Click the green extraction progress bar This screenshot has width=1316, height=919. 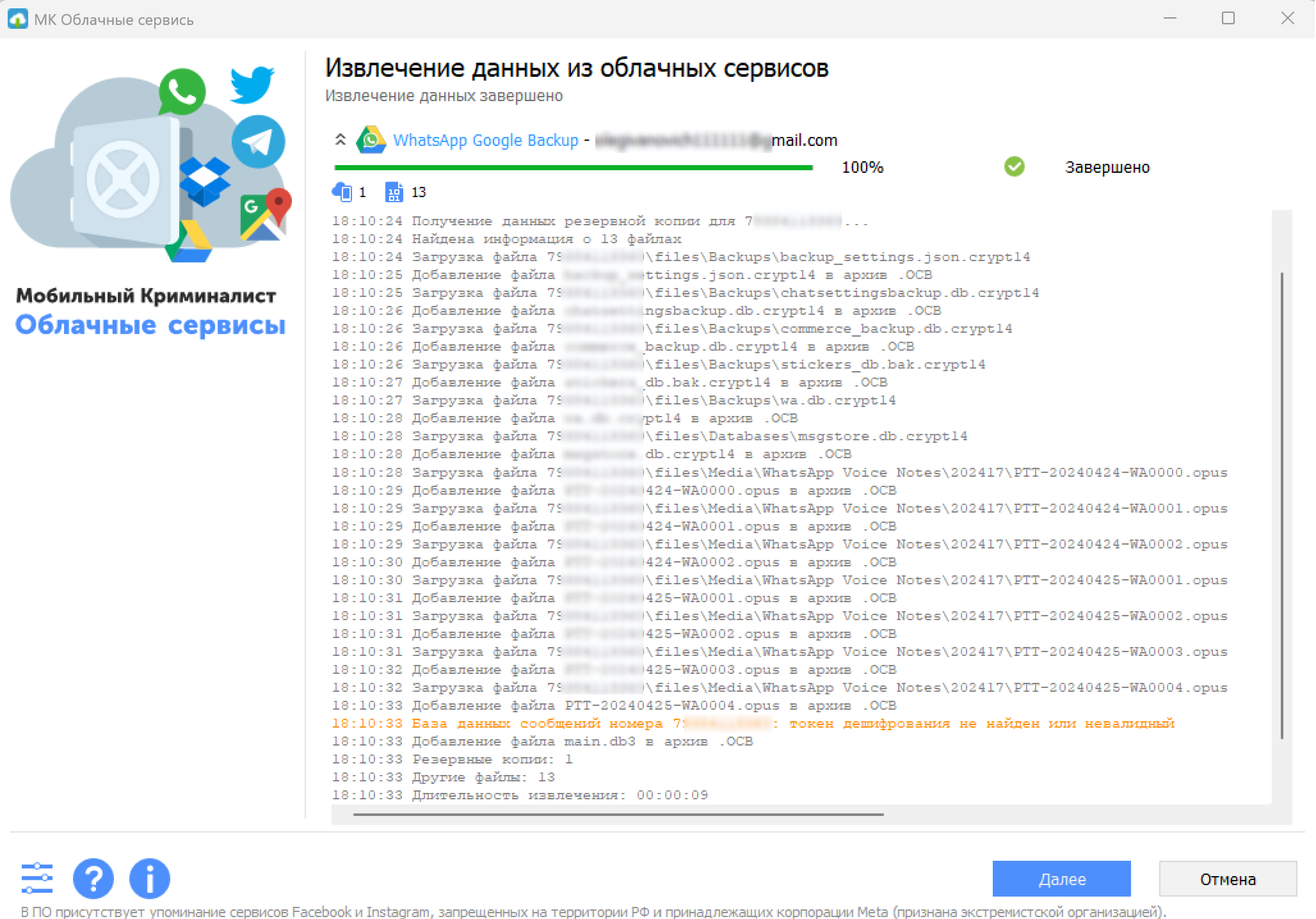point(574,168)
